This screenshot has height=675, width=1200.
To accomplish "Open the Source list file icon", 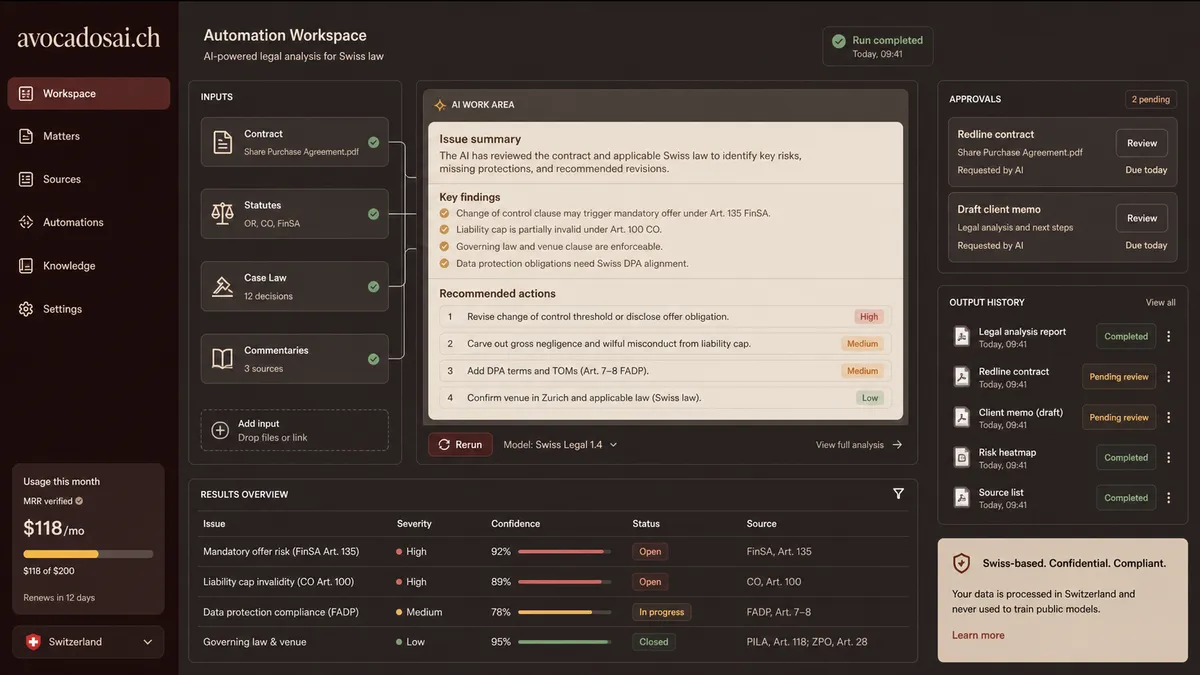I will coord(961,497).
